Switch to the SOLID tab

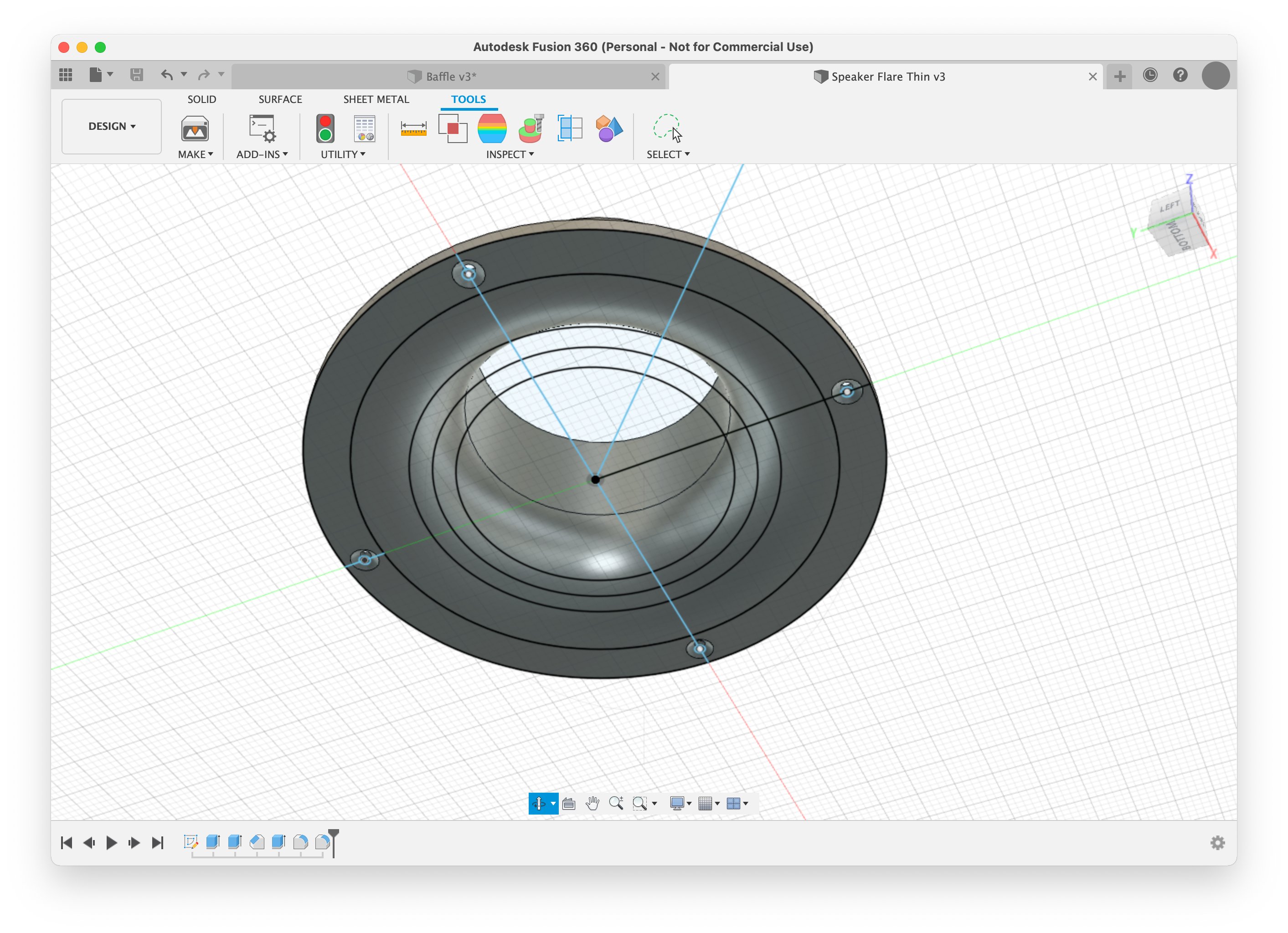pos(201,99)
